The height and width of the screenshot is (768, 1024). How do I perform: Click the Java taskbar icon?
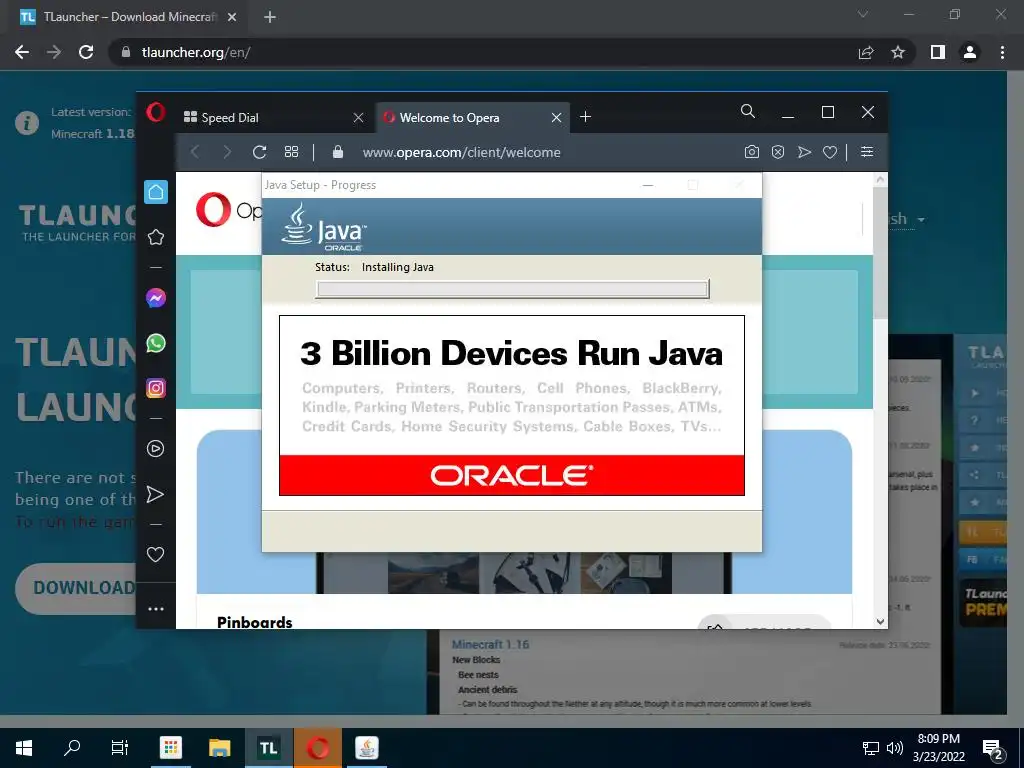point(366,748)
